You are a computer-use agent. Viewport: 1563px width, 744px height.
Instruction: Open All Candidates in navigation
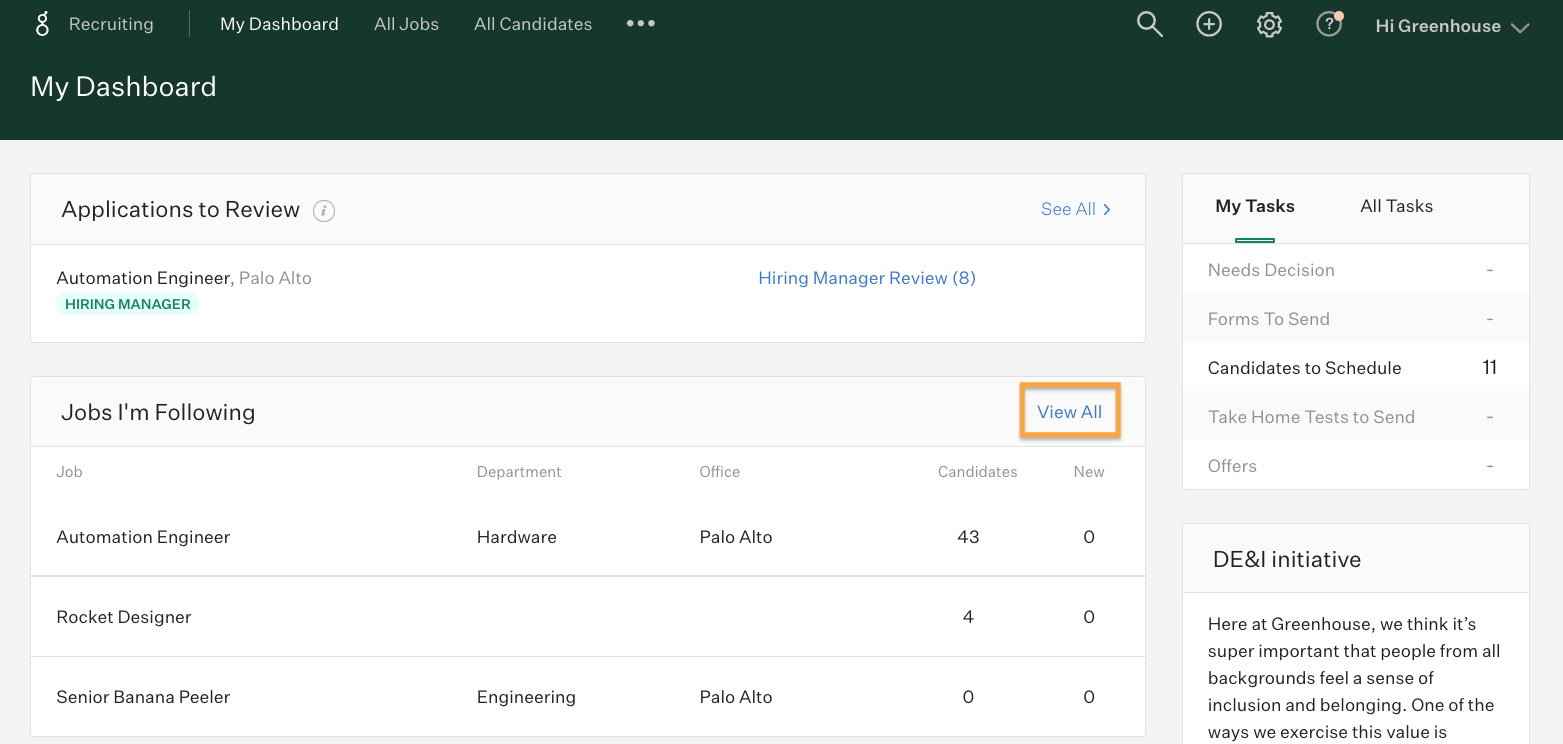(x=533, y=24)
